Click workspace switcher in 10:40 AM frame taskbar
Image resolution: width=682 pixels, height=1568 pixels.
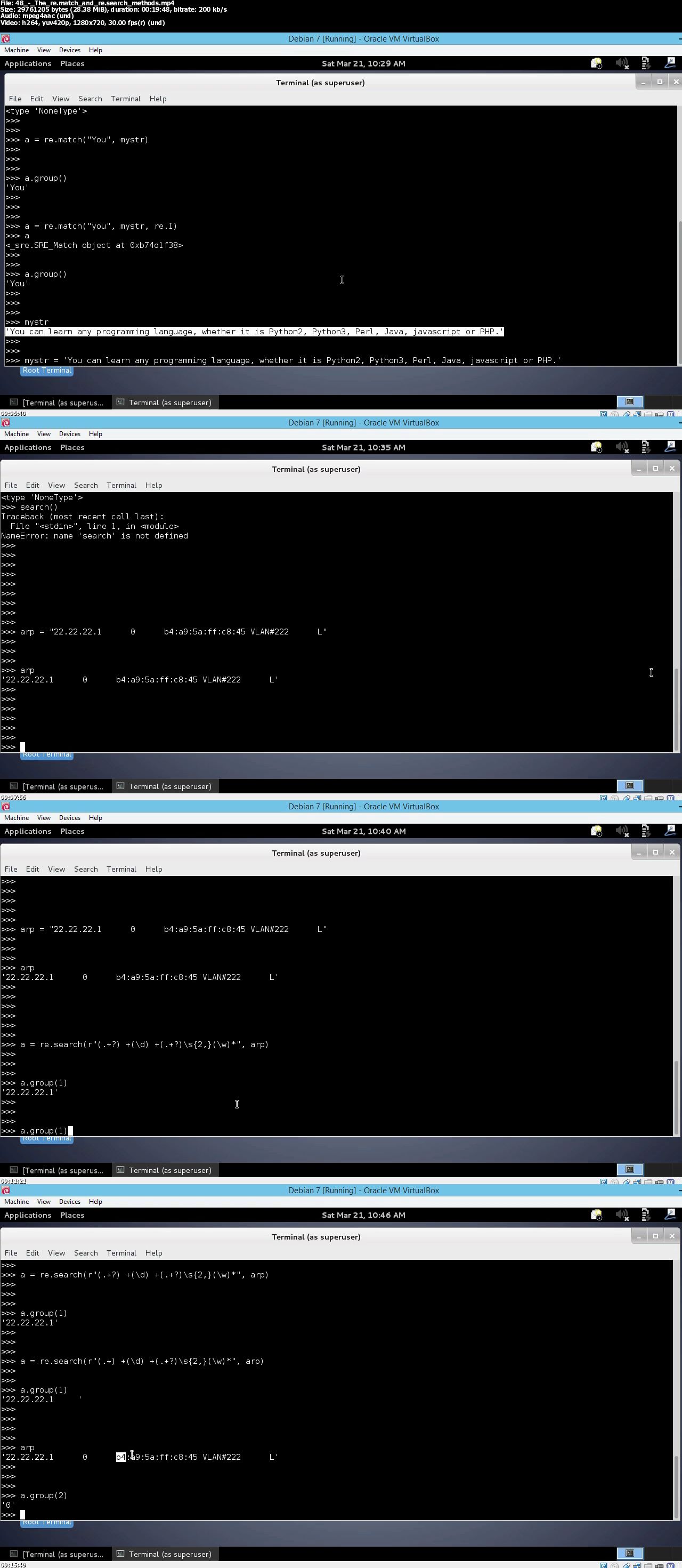pyautogui.click(x=630, y=1170)
